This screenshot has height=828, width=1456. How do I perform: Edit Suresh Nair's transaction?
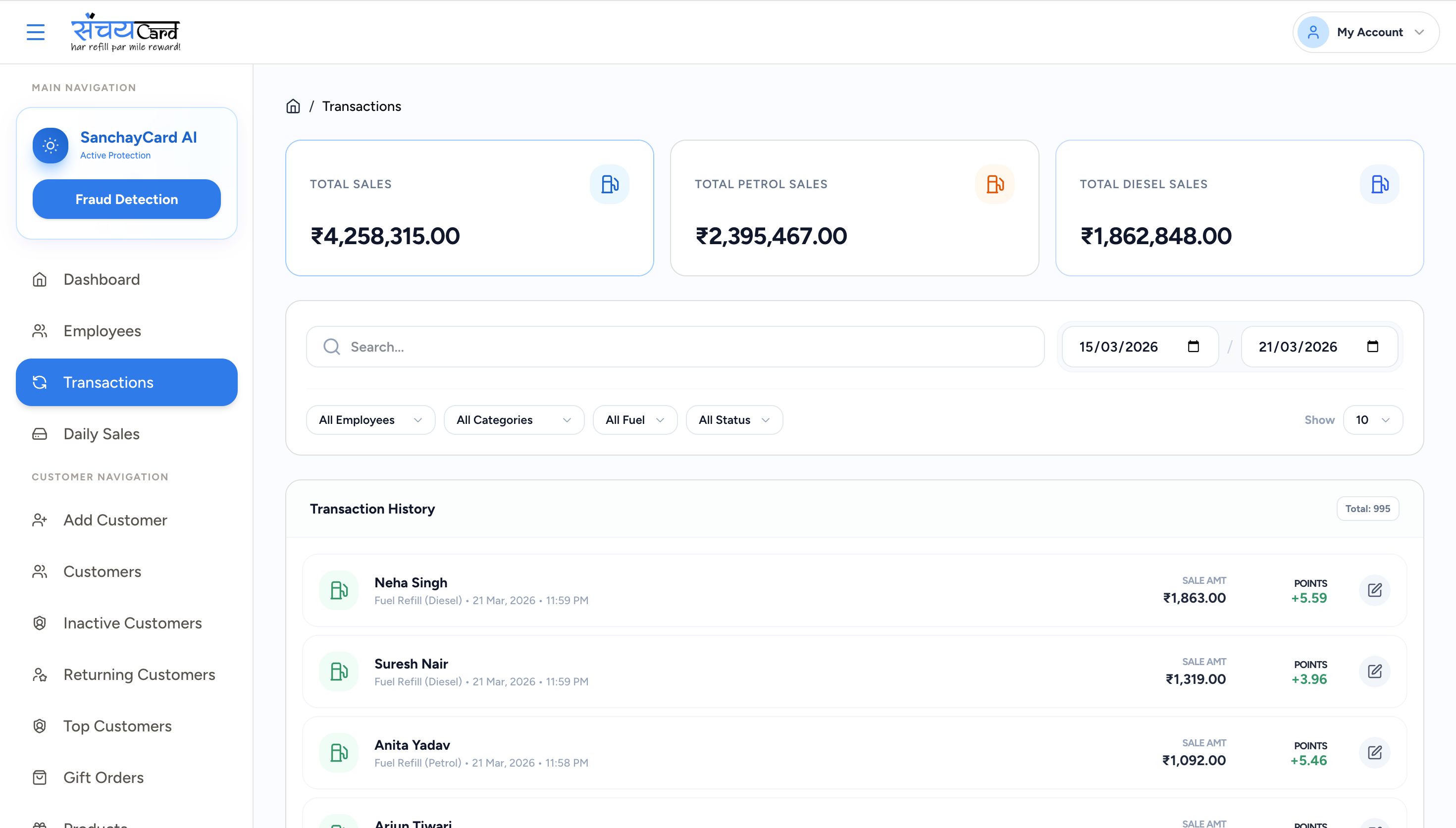[x=1375, y=672]
